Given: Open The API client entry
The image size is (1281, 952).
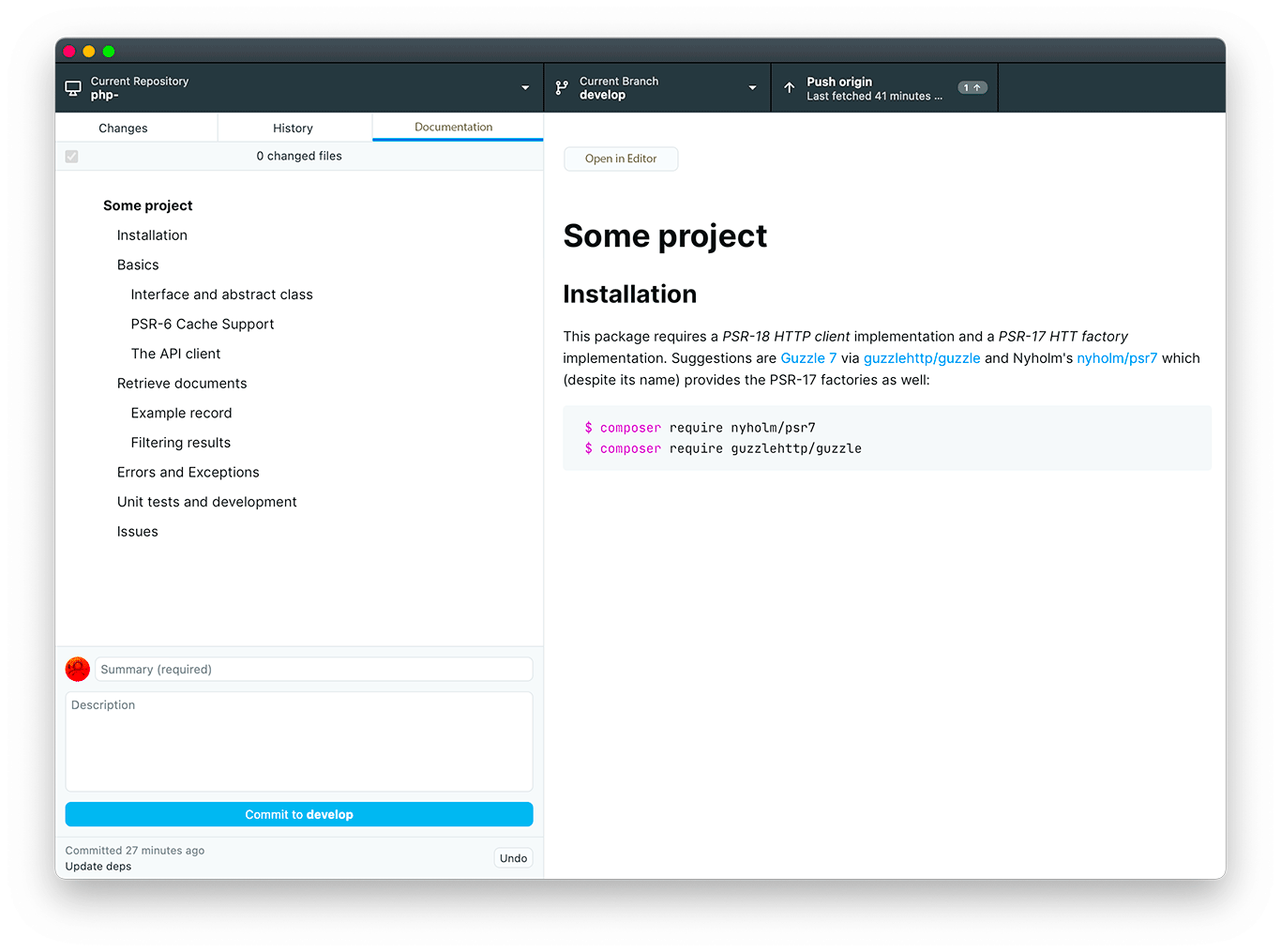Looking at the screenshot, I should click(x=176, y=354).
